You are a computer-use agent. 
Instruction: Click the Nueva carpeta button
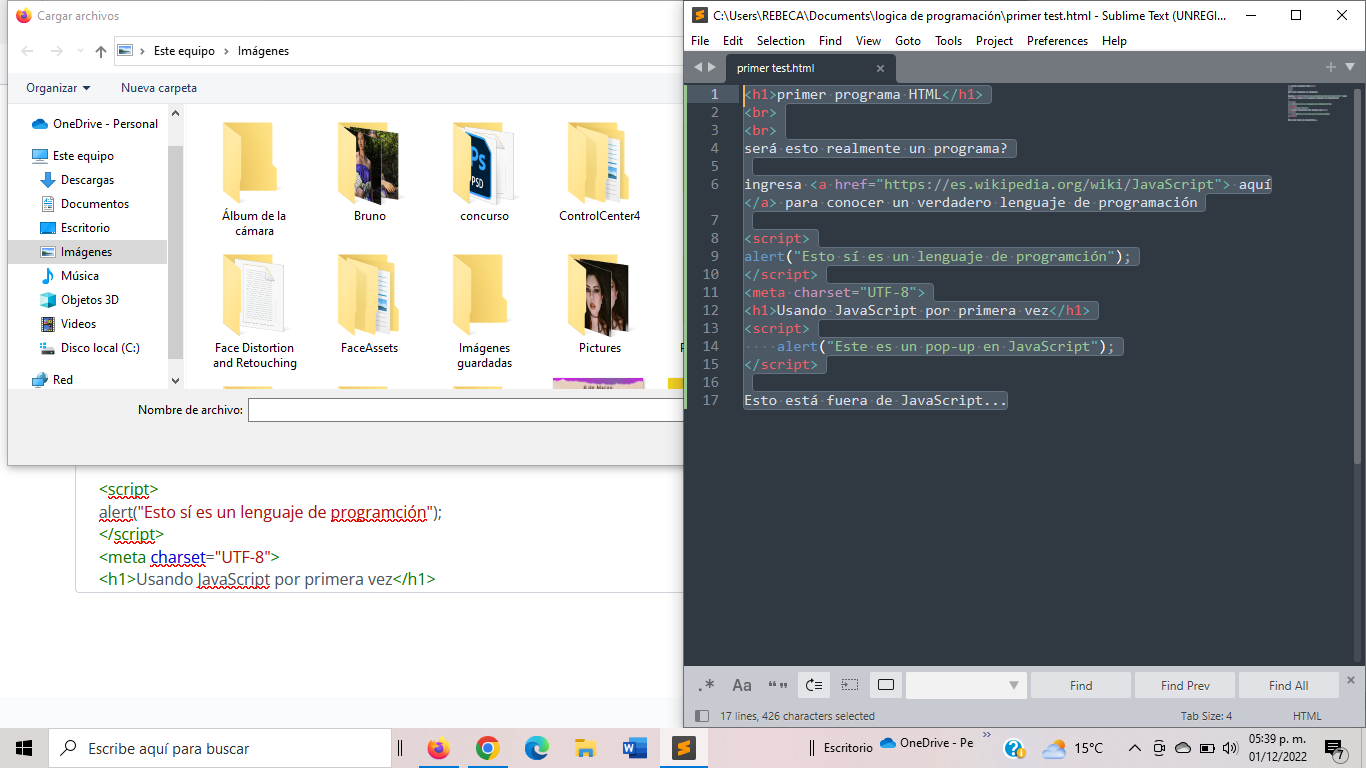tap(159, 88)
